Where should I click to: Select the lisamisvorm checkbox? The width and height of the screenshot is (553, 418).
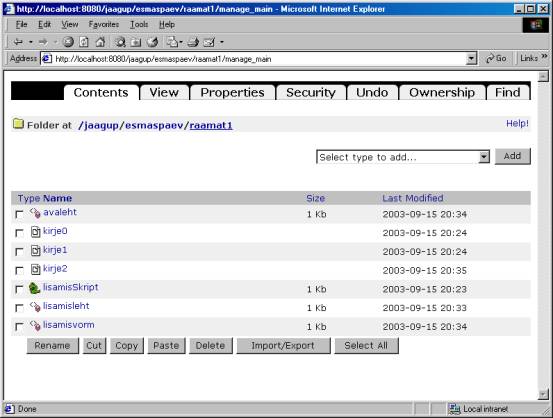coord(19,327)
